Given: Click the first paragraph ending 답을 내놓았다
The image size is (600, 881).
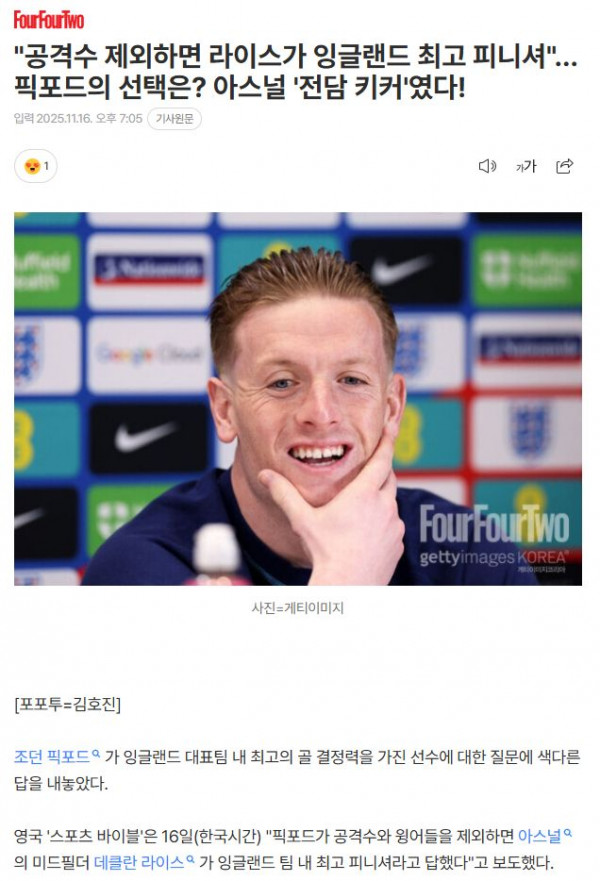Looking at the screenshot, I should [x=297, y=770].
